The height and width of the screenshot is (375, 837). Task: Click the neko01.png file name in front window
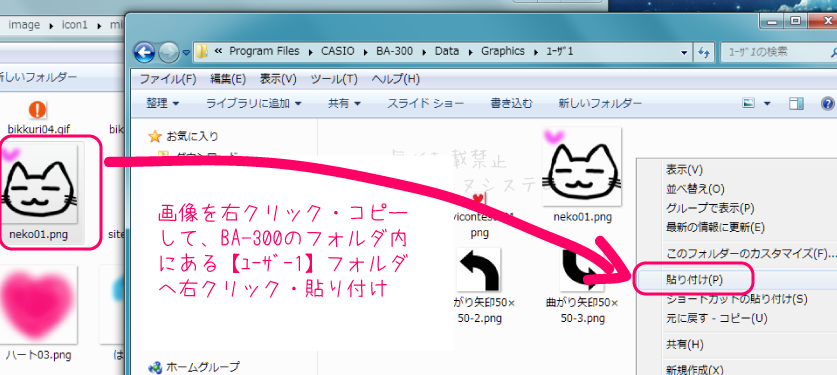[x=582, y=217]
